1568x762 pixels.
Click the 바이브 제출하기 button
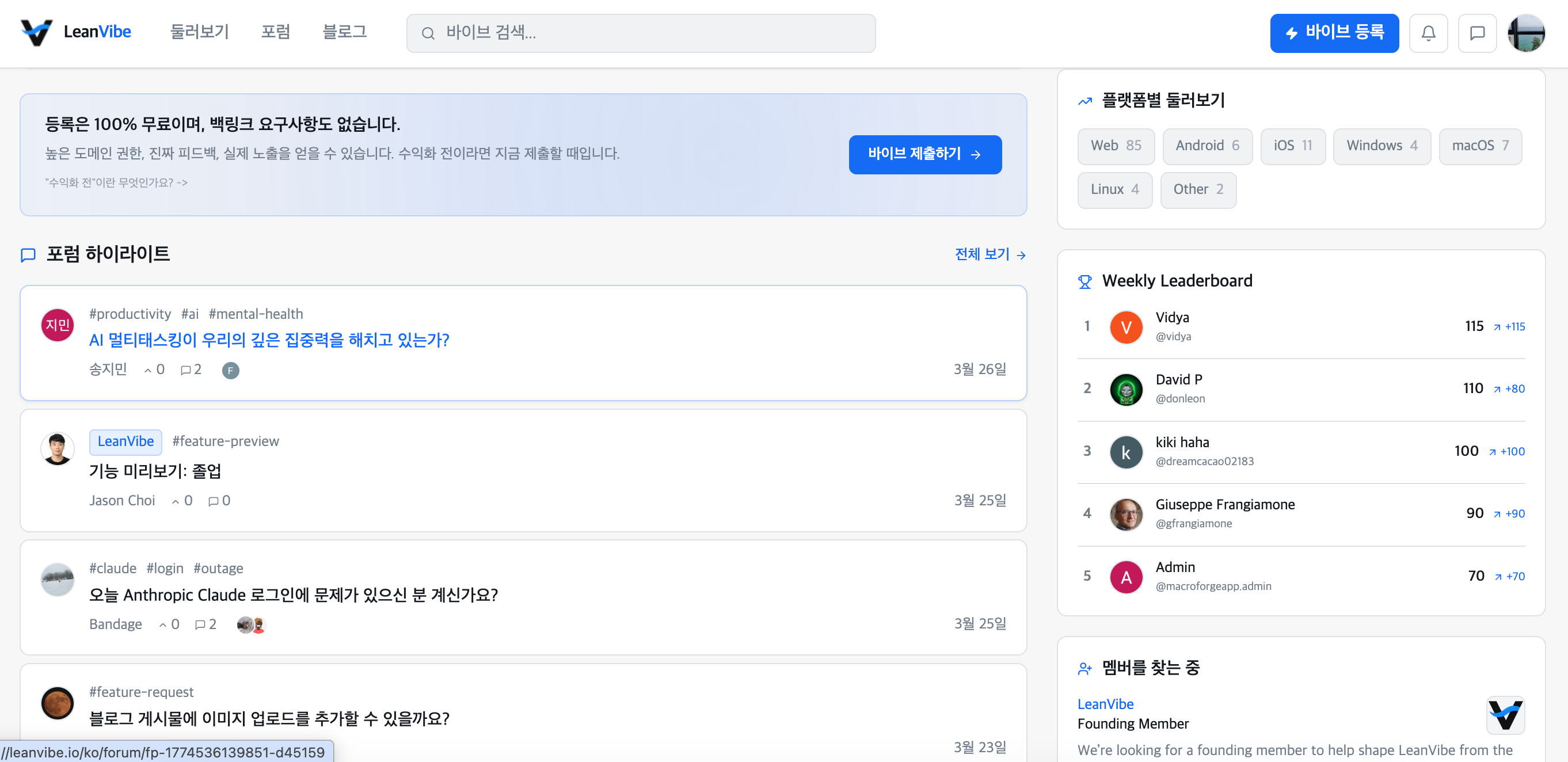(x=924, y=155)
